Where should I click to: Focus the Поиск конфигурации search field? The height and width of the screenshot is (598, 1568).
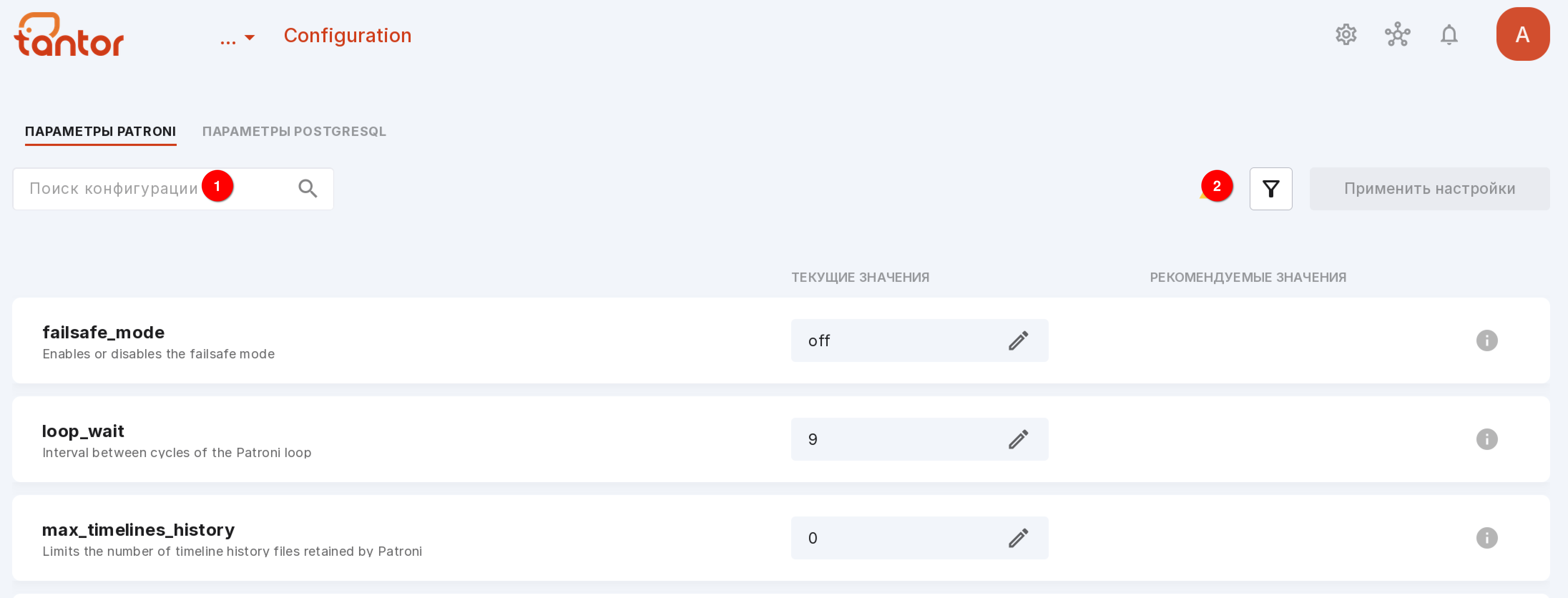pos(173,189)
